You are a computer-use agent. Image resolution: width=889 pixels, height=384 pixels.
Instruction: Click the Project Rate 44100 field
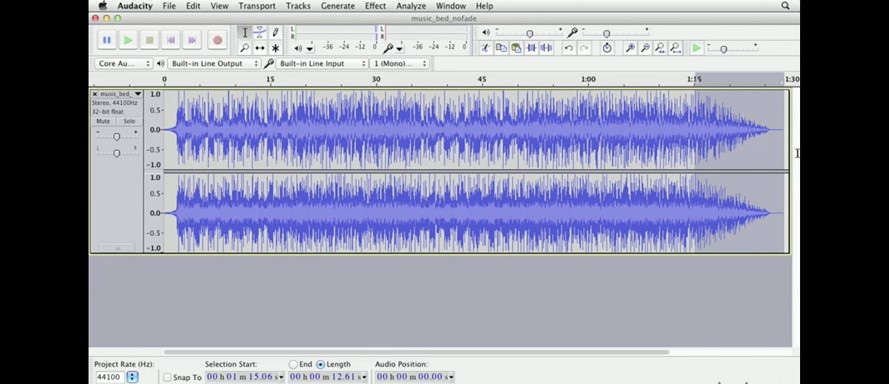pyautogui.click(x=111, y=377)
